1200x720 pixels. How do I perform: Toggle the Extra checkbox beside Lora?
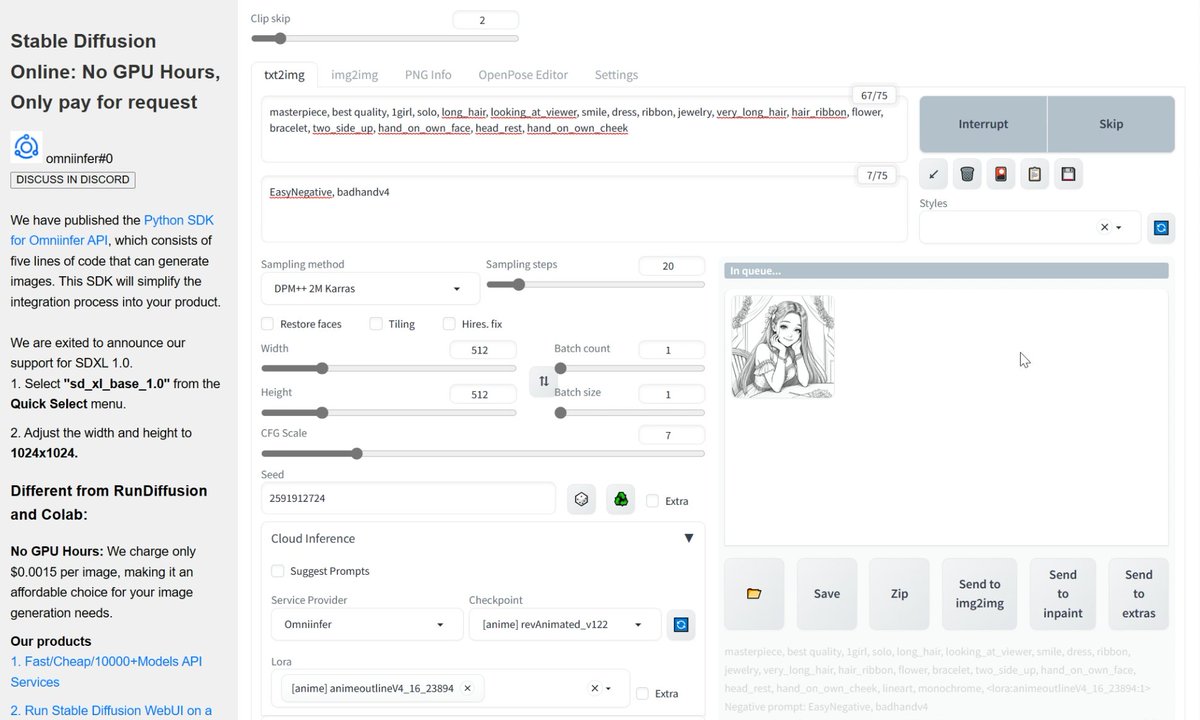(642, 693)
